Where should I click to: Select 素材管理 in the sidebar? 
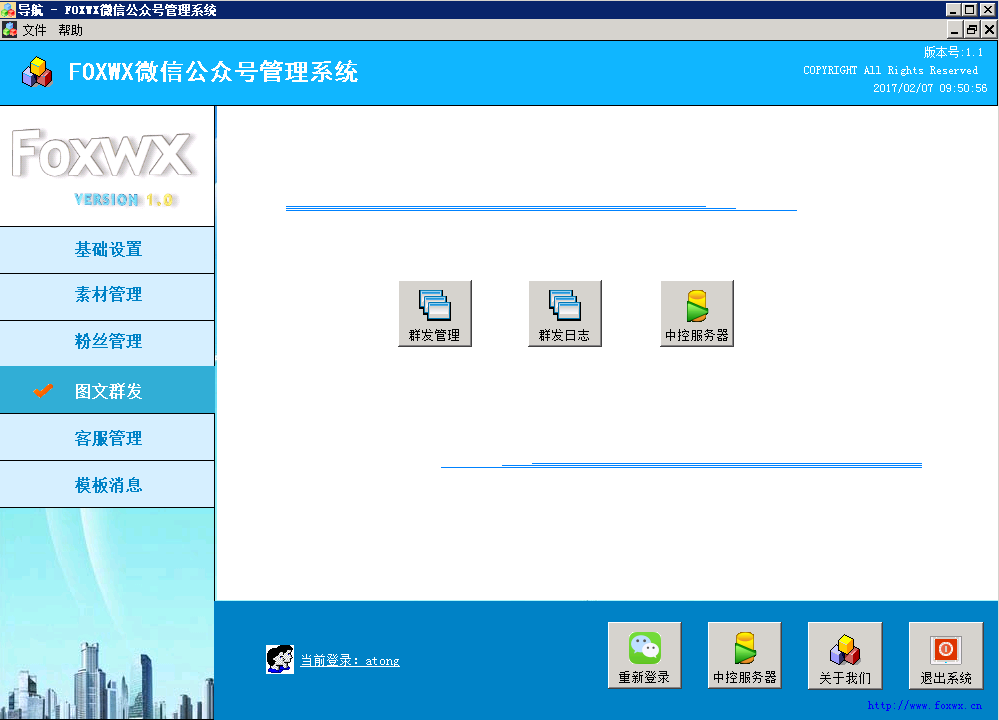[107, 297]
